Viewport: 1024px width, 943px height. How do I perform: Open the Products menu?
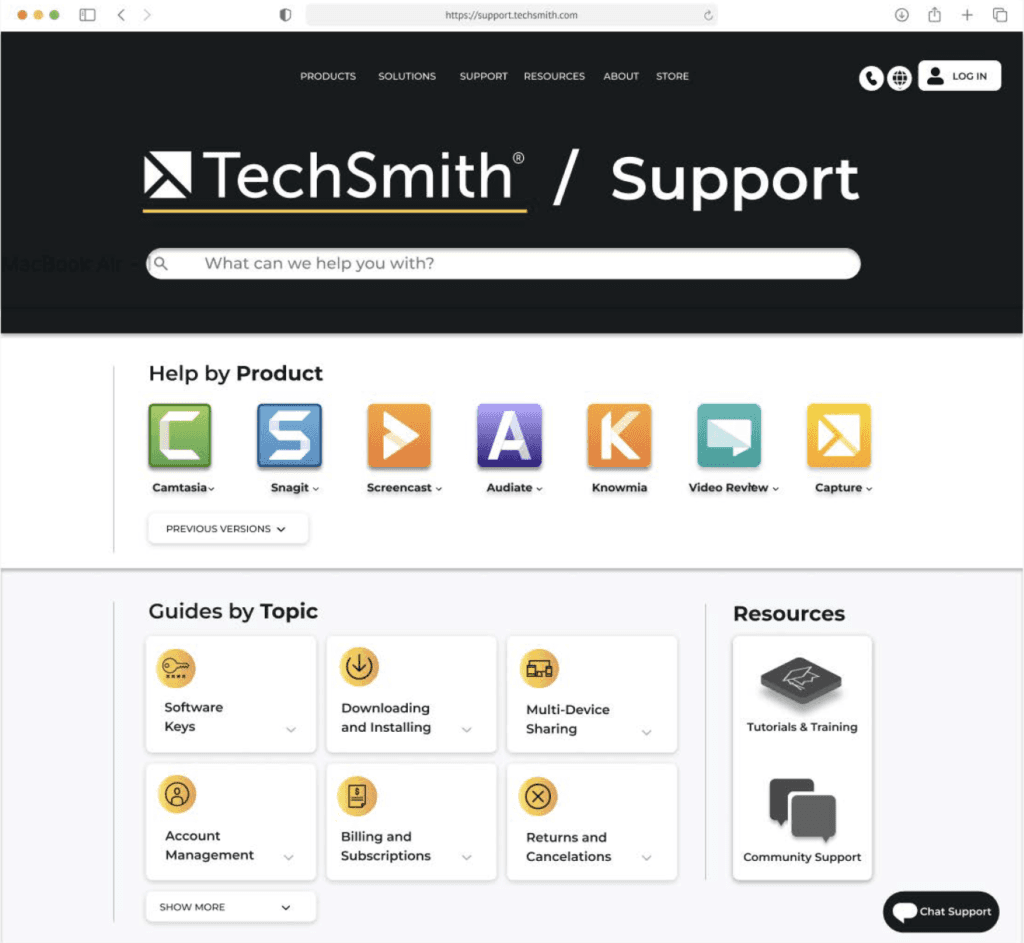(x=328, y=76)
